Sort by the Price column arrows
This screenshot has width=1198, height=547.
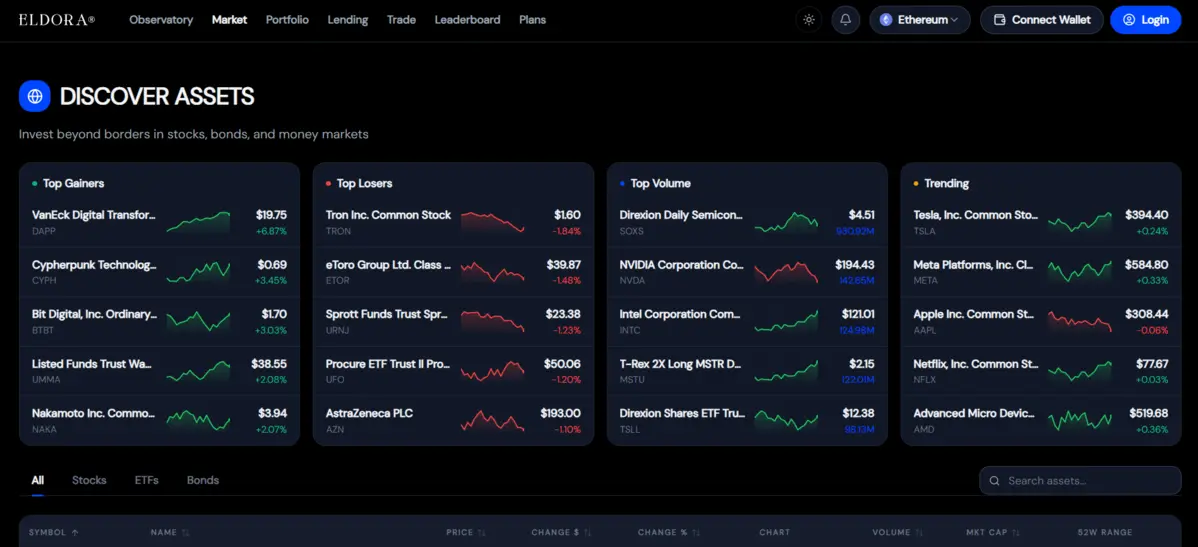coord(481,532)
